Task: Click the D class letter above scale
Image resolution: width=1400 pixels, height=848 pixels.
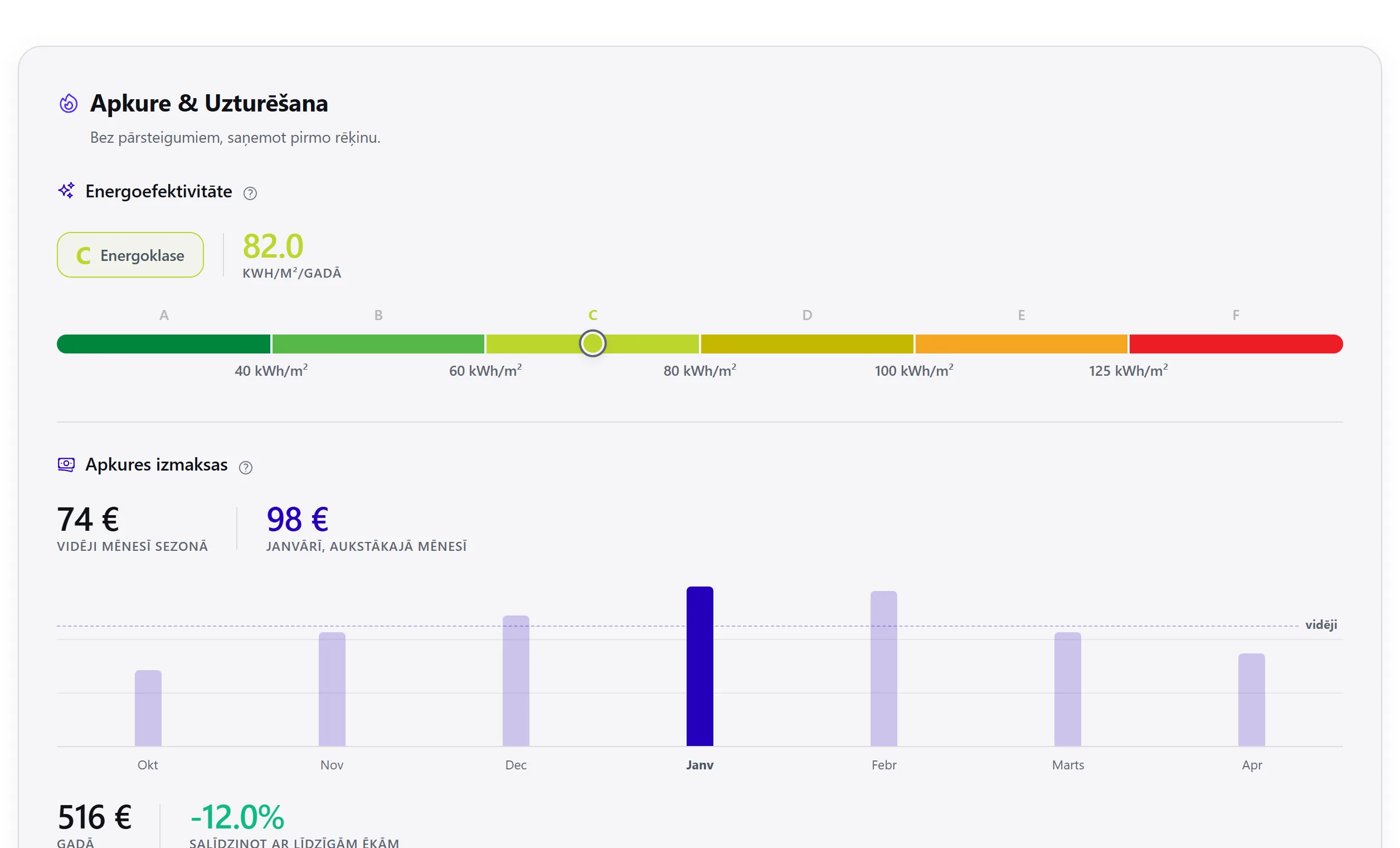Action: (808, 315)
